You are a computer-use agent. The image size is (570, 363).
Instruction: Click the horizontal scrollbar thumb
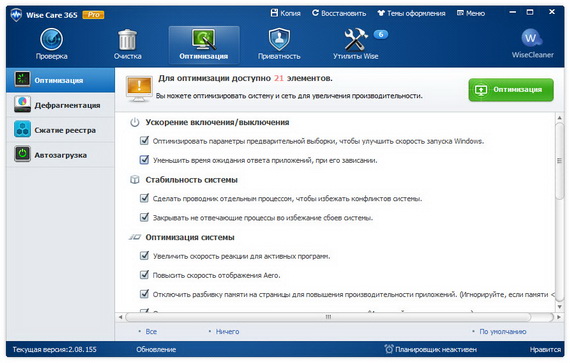328,317
